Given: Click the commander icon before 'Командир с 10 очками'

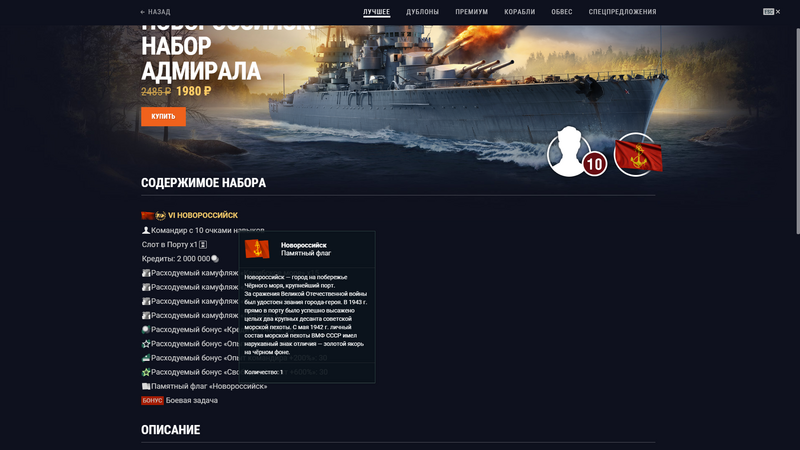Looking at the screenshot, I should 146,230.
